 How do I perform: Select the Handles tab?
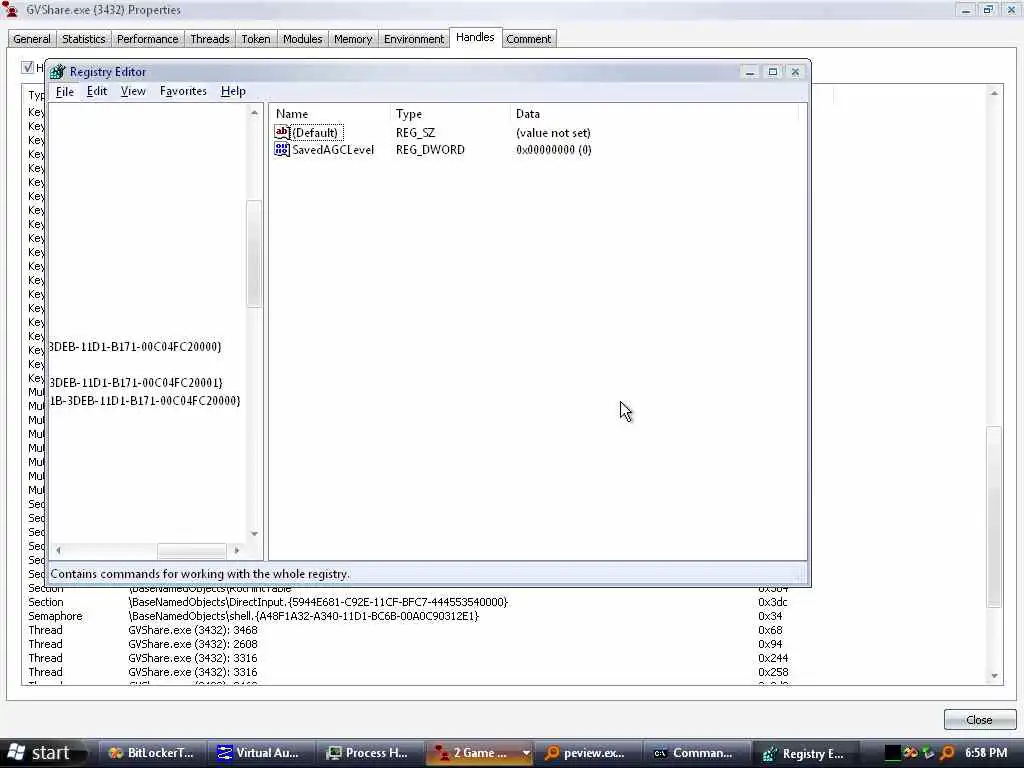click(475, 37)
